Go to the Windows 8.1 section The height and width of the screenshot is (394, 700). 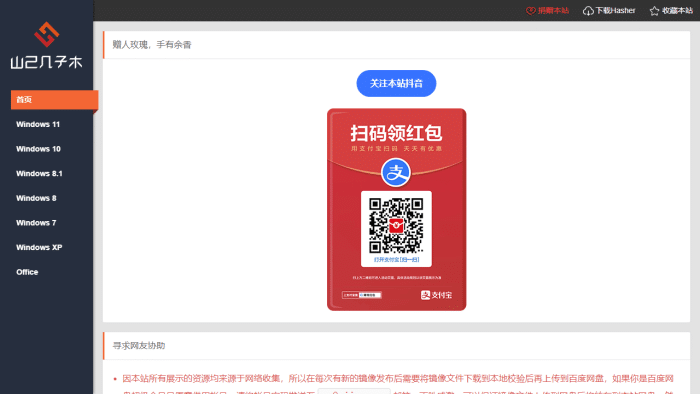[39, 173]
